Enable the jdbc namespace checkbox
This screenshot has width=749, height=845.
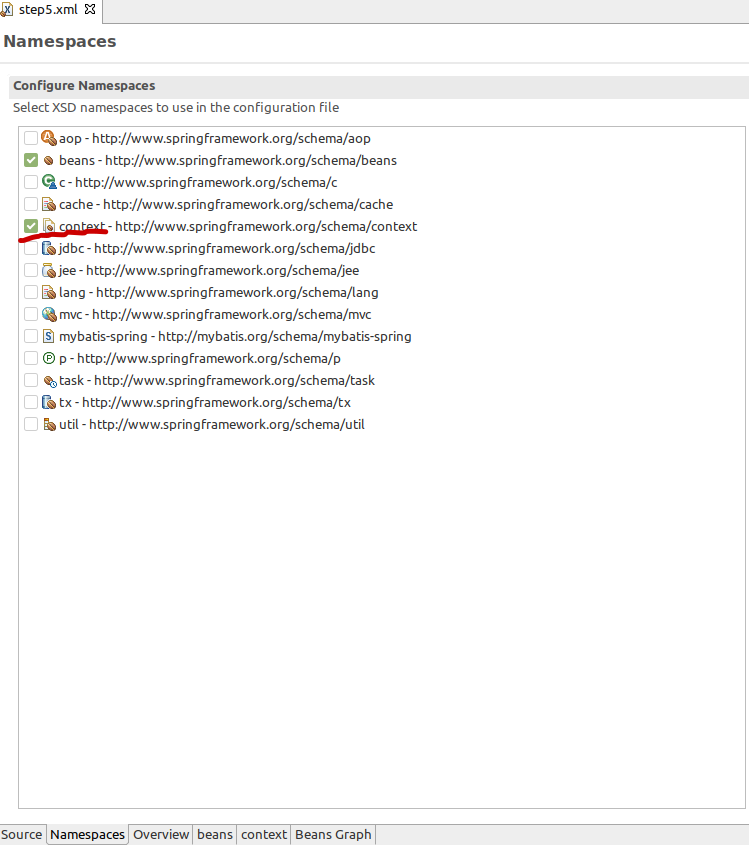31,248
